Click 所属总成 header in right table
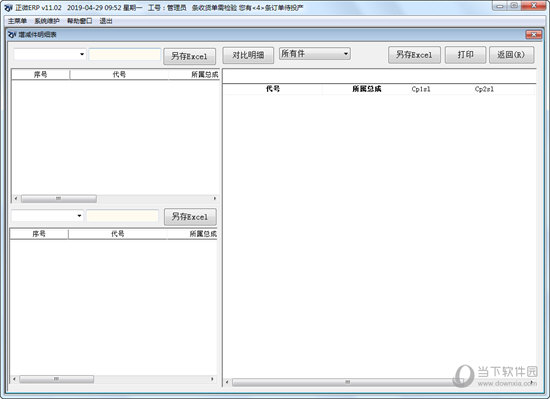 367,89
